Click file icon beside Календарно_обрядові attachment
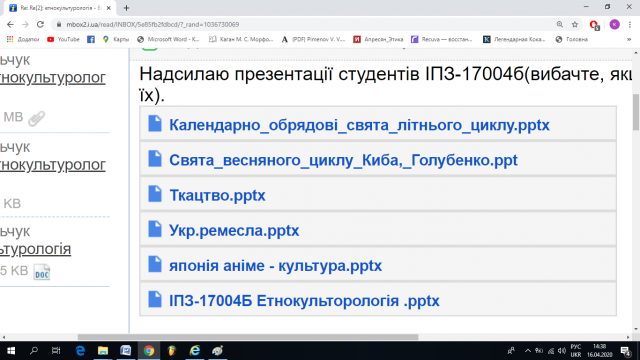 [x=155, y=124]
